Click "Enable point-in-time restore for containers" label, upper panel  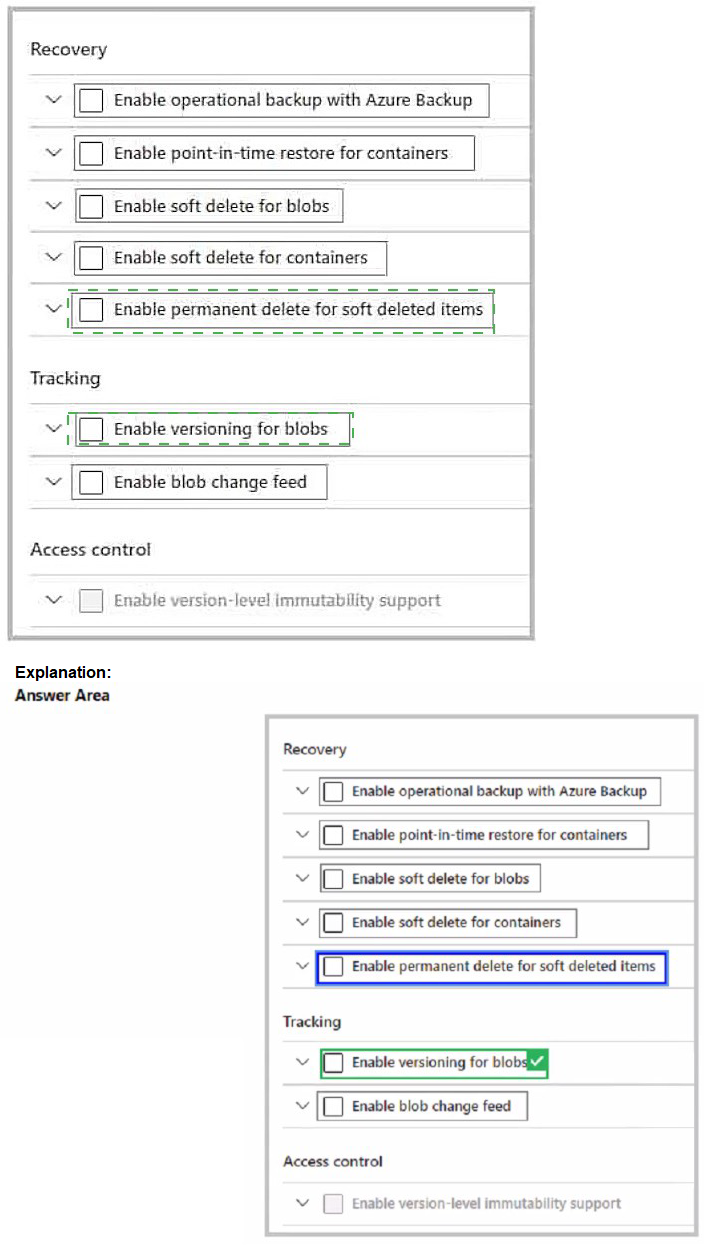[281, 153]
